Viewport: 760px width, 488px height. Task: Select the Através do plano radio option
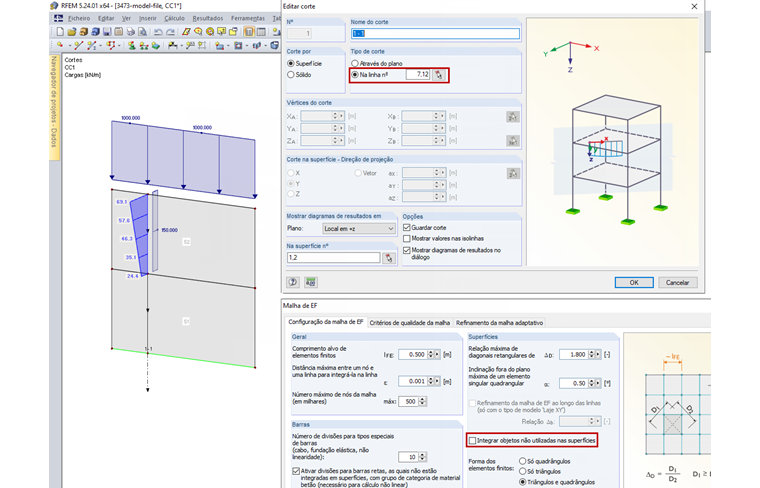355,63
